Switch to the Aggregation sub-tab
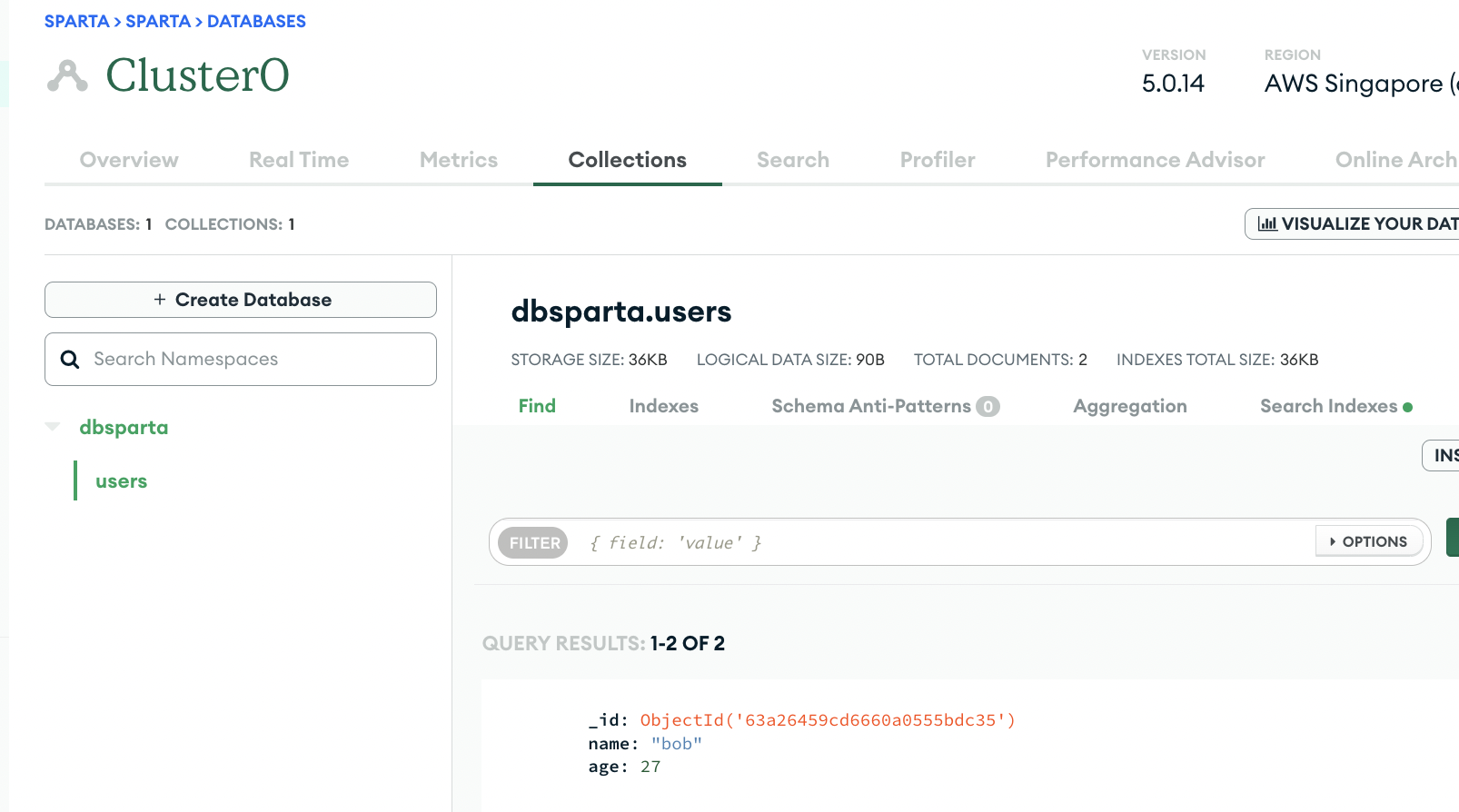This screenshot has width=1459, height=812. (1130, 406)
